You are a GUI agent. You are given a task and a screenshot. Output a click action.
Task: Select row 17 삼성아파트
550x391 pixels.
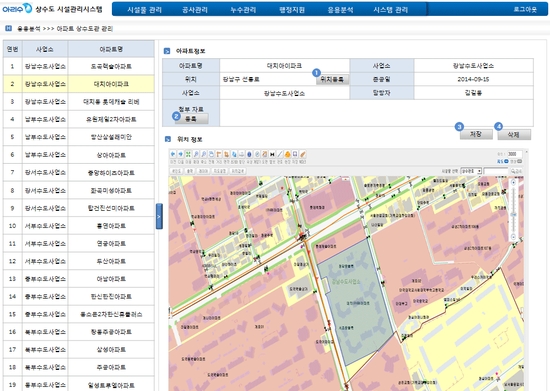coord(79,350)
